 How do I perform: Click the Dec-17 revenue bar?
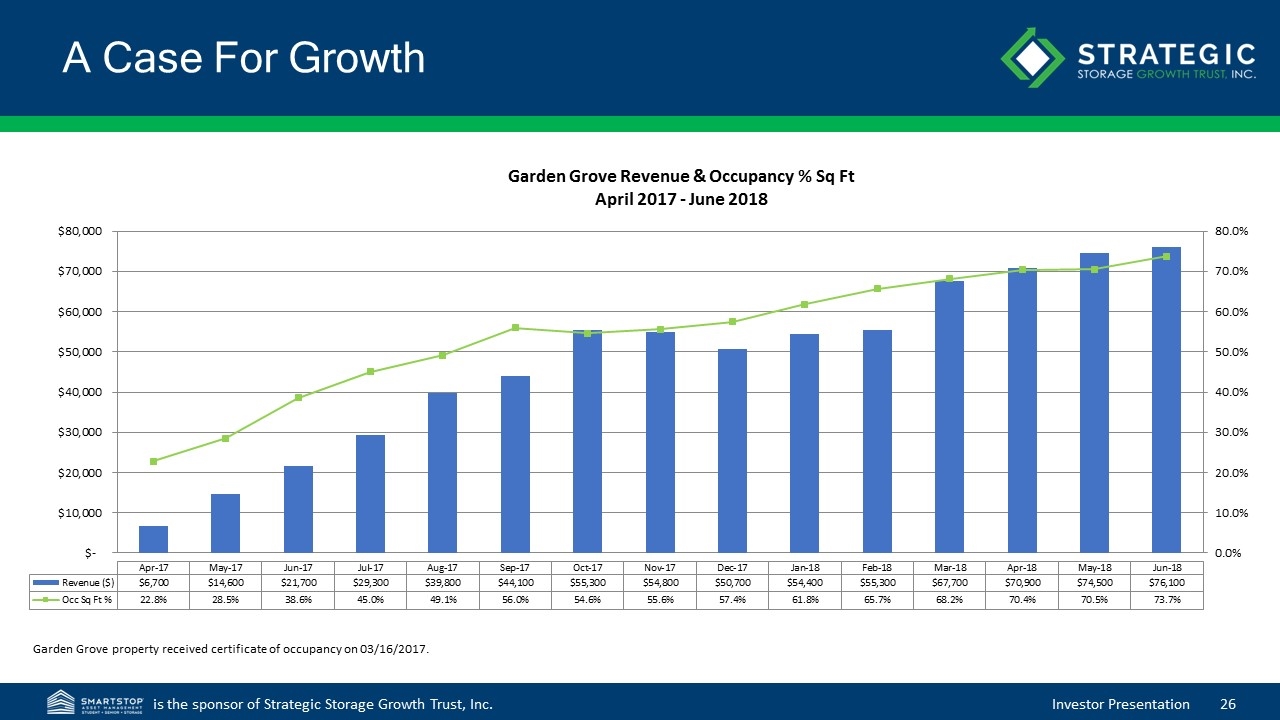tap(732, 450)
